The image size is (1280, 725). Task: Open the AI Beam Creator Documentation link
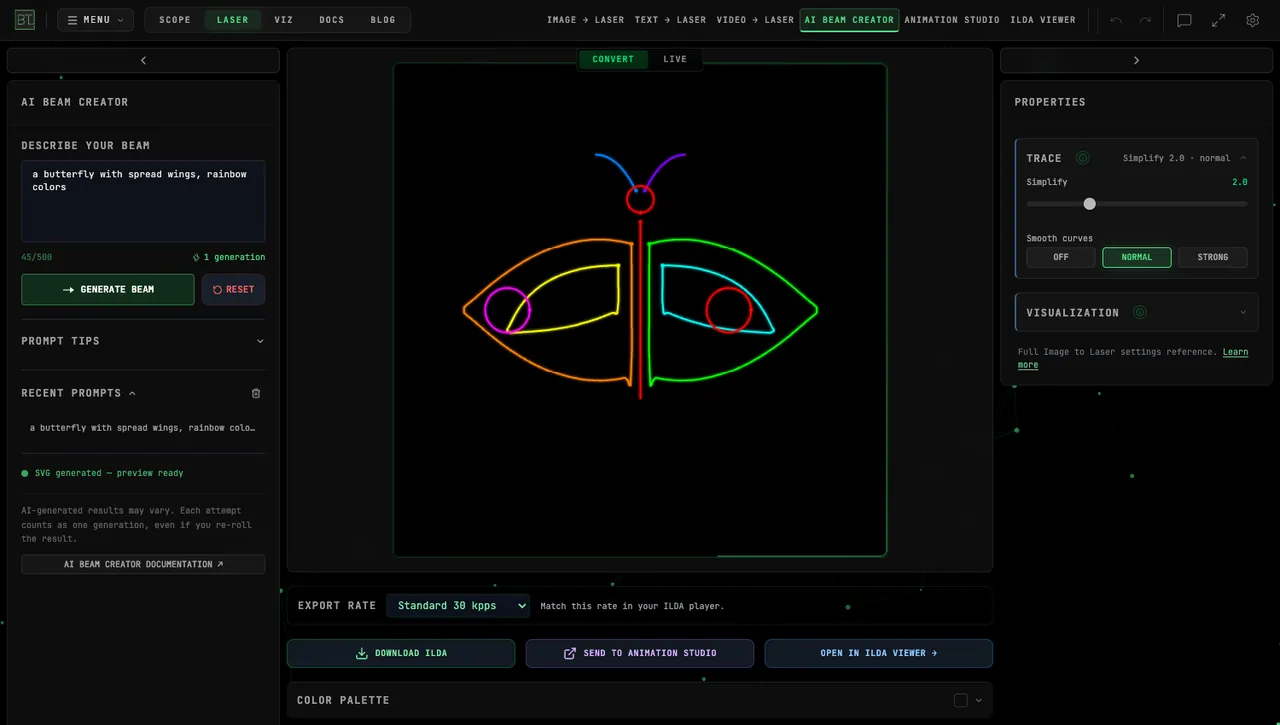[143, 564]
